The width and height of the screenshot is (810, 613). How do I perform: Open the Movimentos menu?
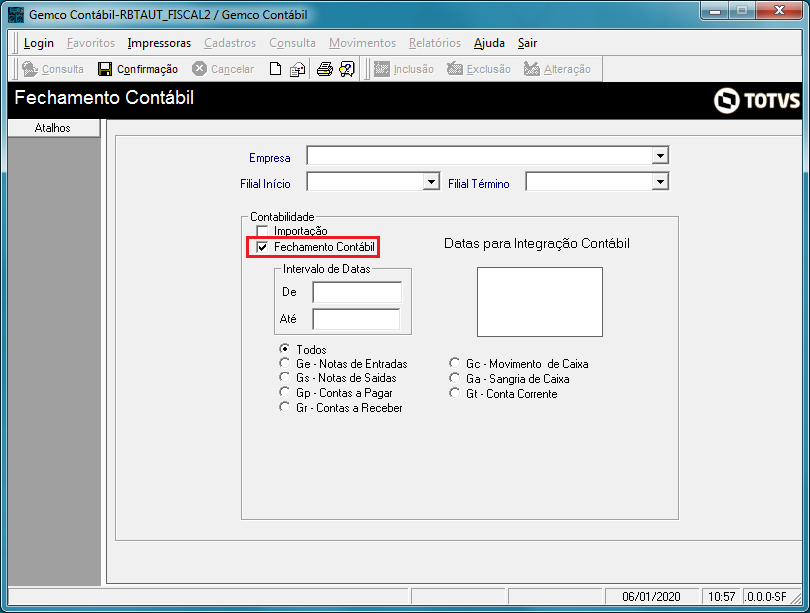(362, 43)
